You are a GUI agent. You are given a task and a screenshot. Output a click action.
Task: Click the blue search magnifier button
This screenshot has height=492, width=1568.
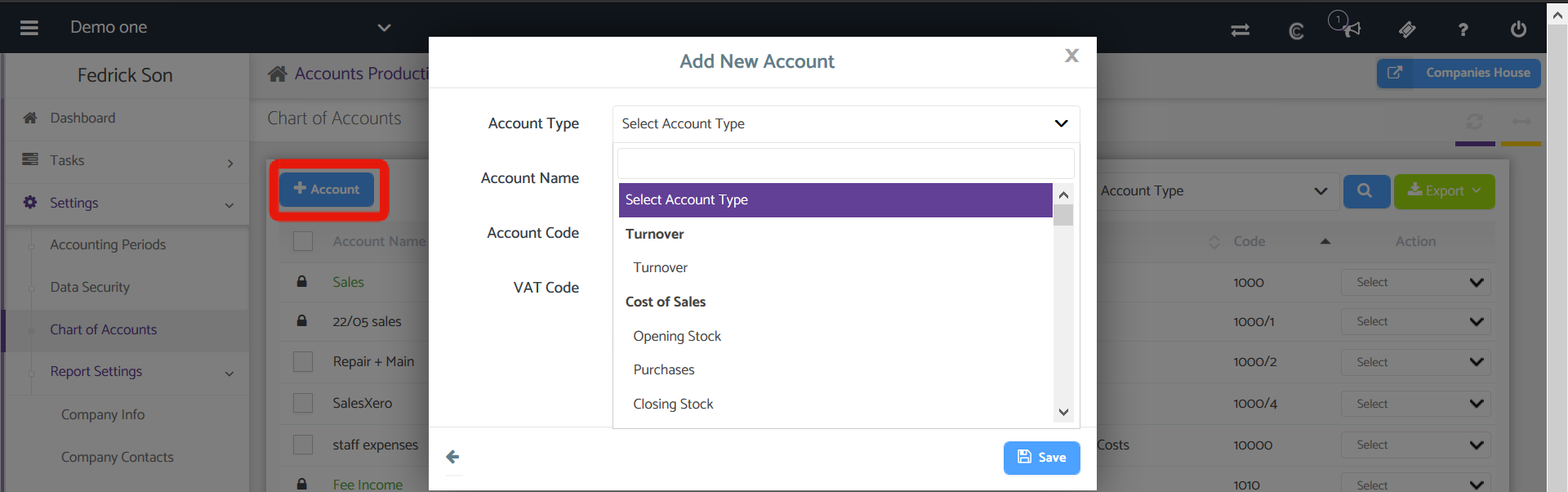tap(1365, 191)
